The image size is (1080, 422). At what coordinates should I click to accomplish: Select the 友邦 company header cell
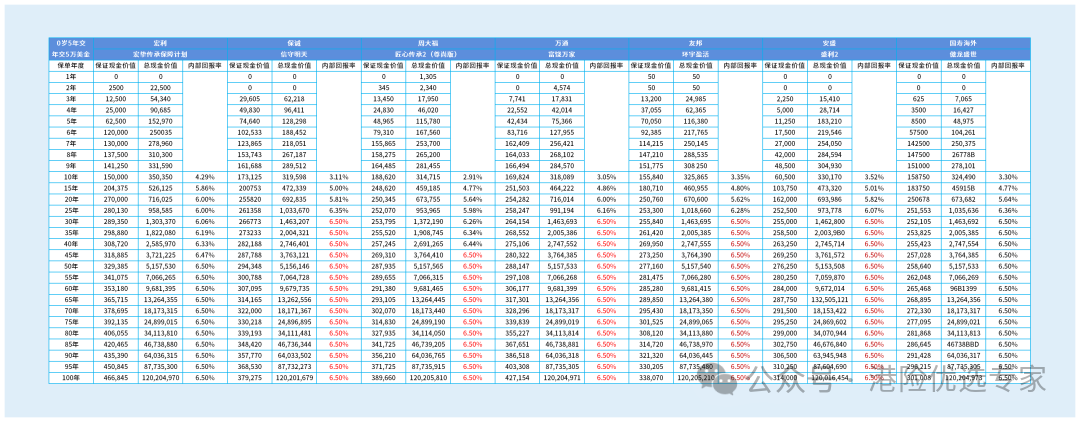tap(695, 43)
